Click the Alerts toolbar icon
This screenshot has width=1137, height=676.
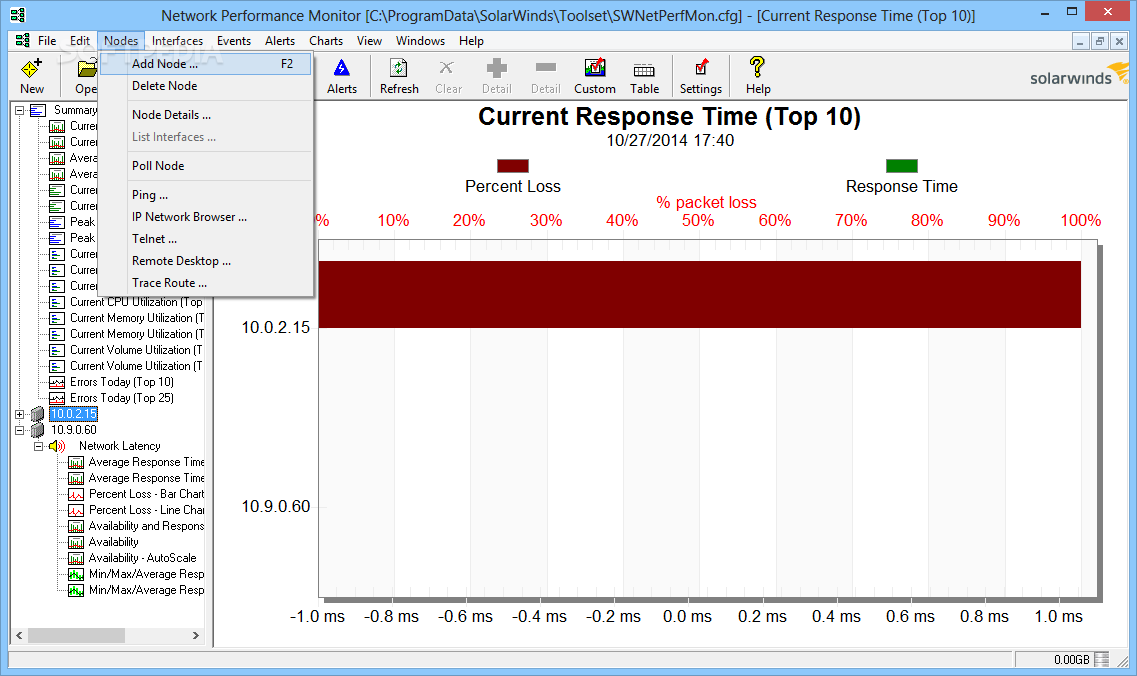click(342, 68)
